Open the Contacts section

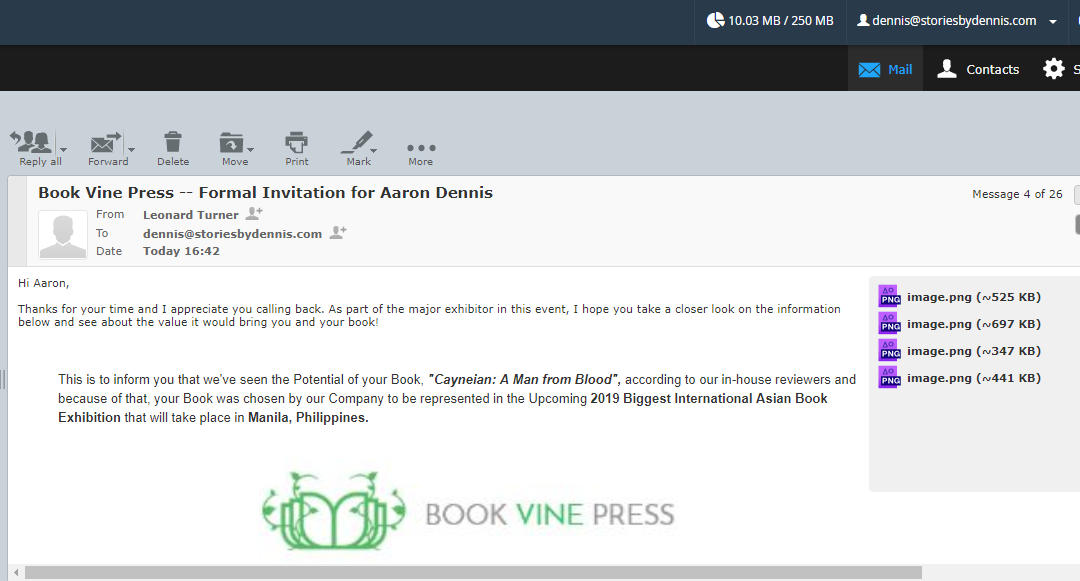click(978, 69)
